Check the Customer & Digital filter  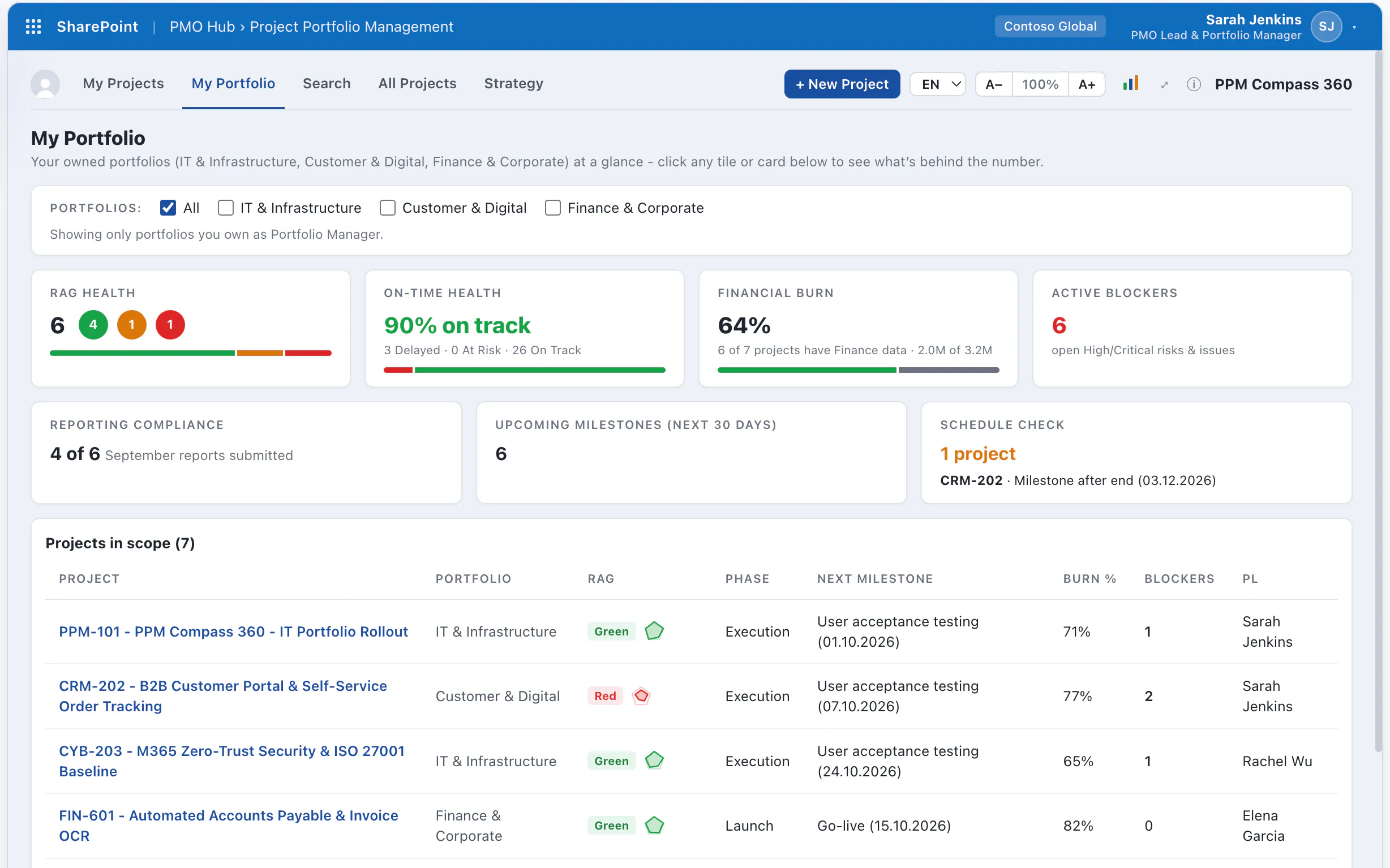(388, 208)
